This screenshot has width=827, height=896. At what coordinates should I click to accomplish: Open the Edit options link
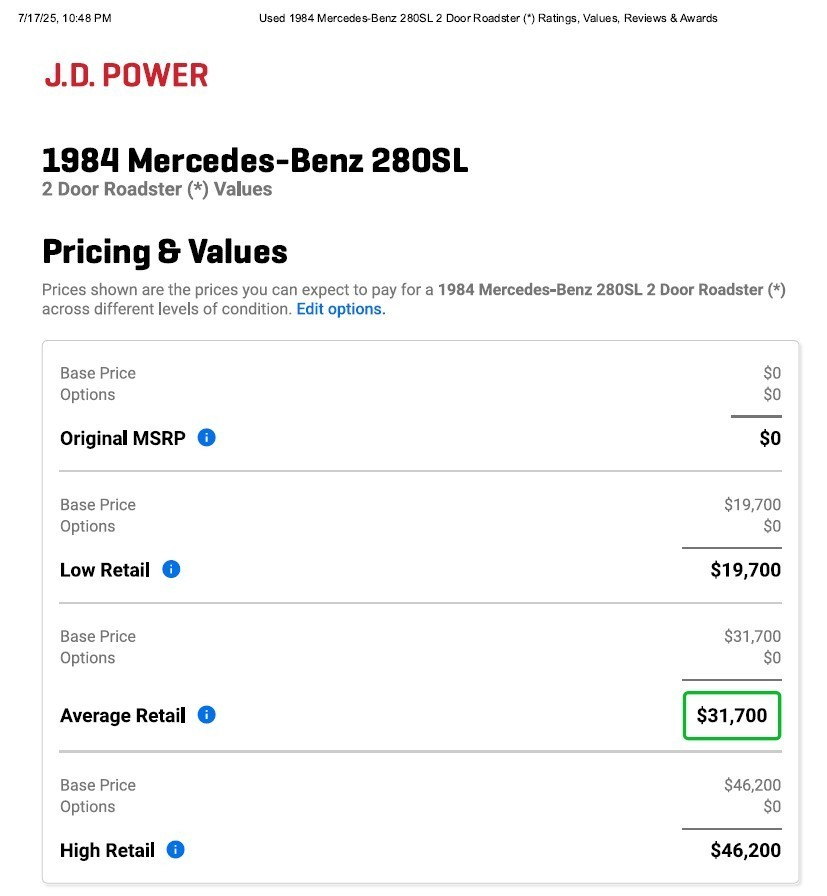341,309
